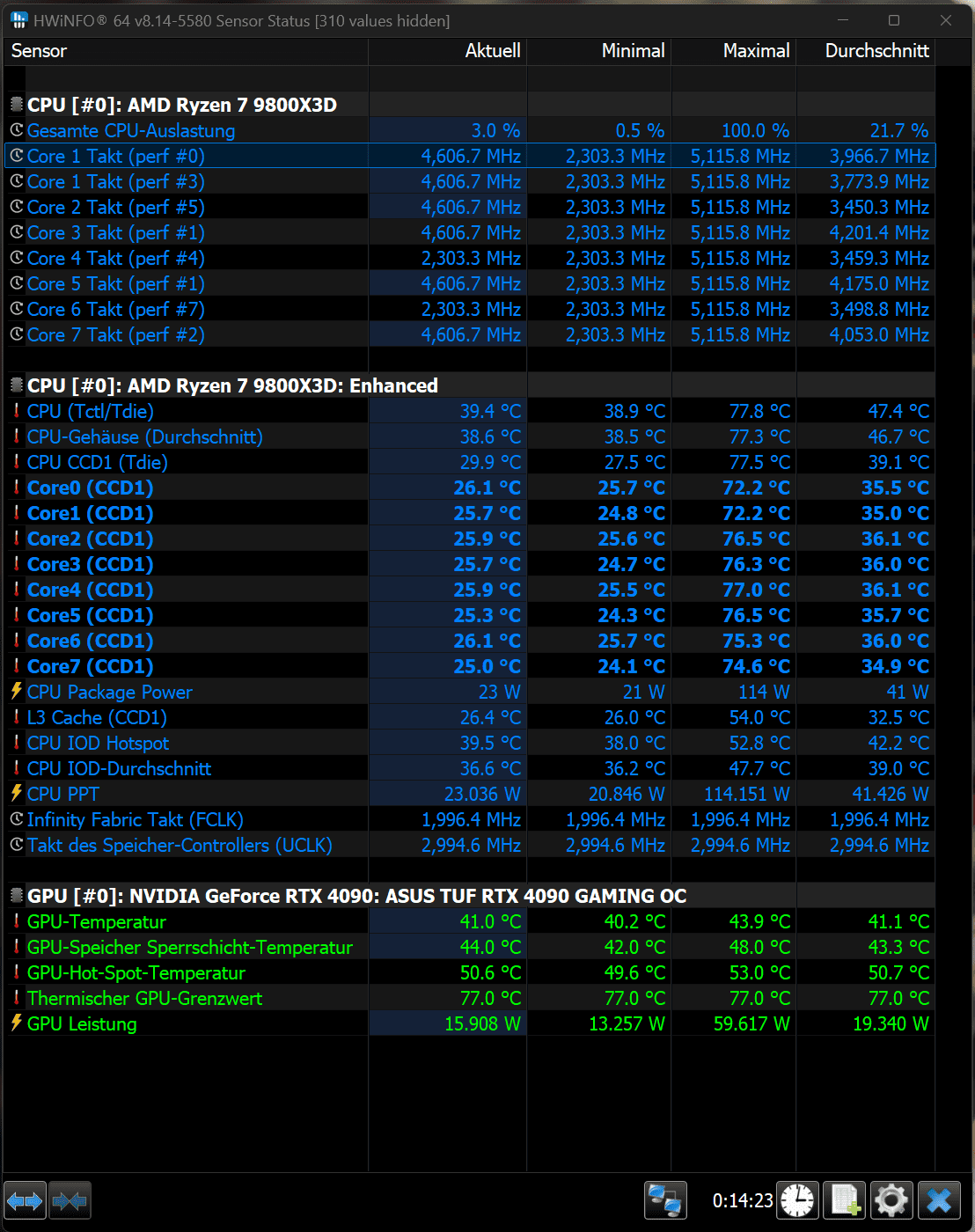Viewport: 975px width, 1232px height.
Task: Select GPU-Speicher Sperrschicht-Temperatur row
Action: point(470,947)
